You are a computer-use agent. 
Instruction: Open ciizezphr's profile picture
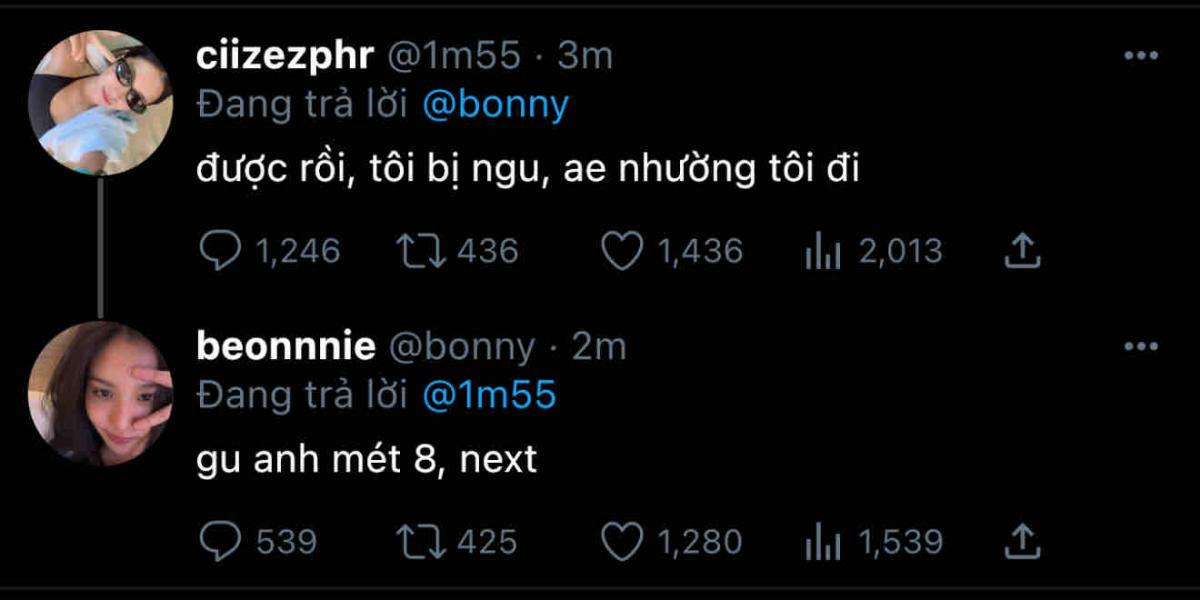[100, 102]
